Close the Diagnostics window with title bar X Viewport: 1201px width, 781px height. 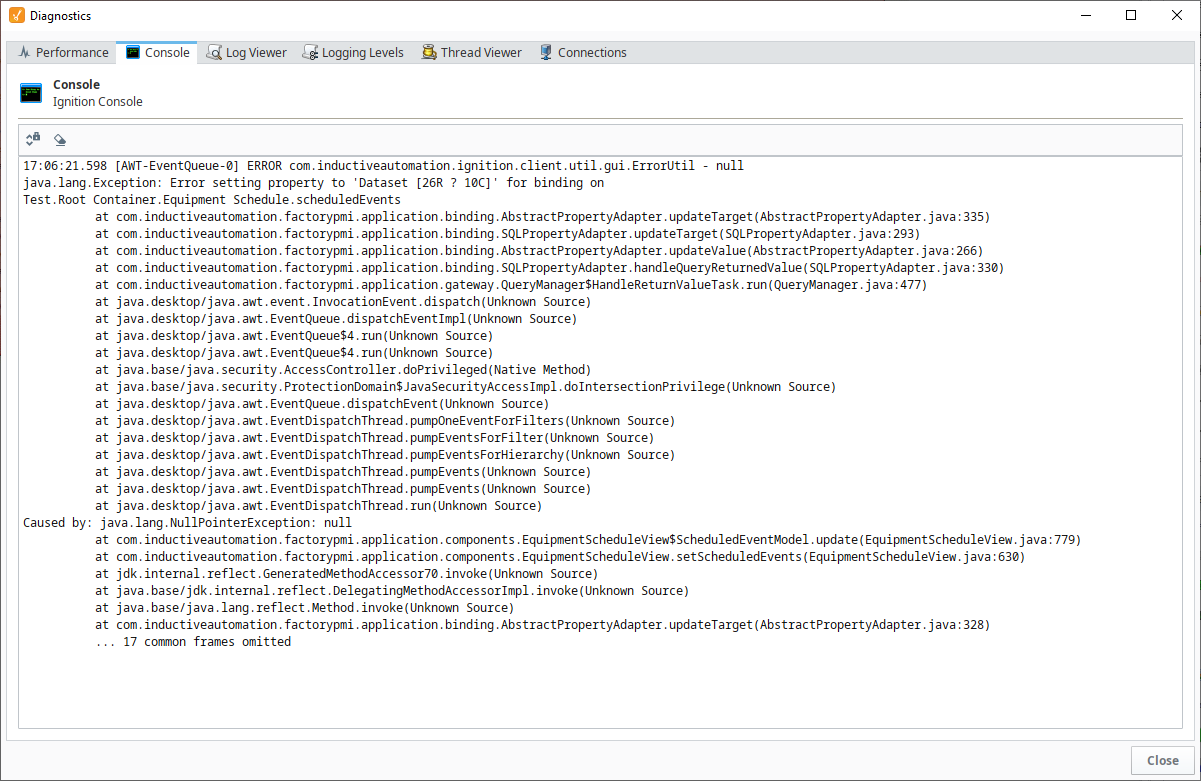pyautogui.click(x=1177, y=15)
